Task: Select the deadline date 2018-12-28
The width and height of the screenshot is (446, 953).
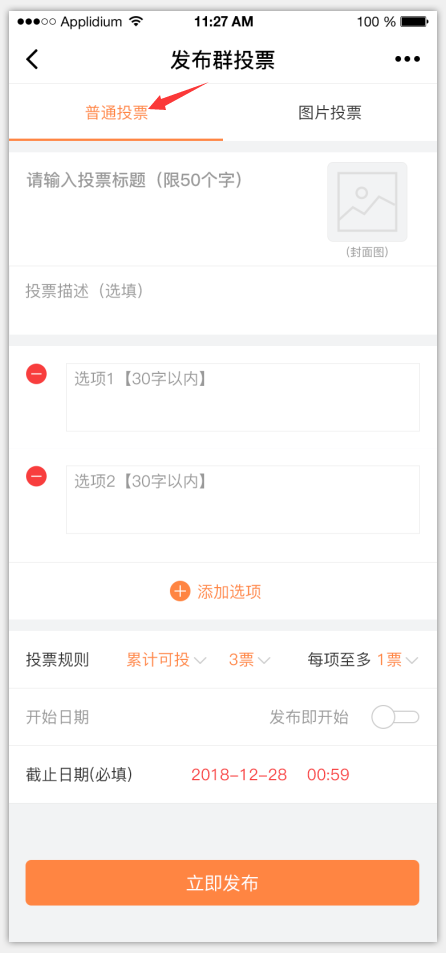Action: (x=239, y=775)
